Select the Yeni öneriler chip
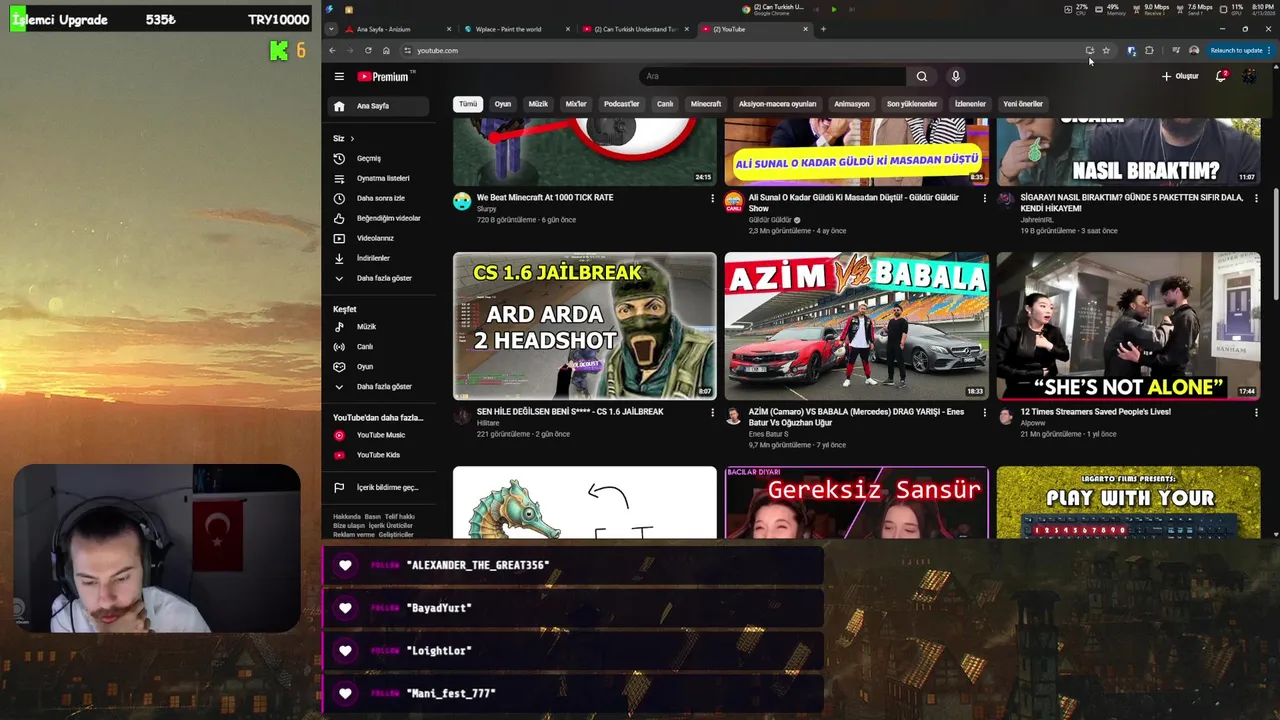Image resolution: width=1280 pixels, height=720 pixels. (x=1023, y=104)
